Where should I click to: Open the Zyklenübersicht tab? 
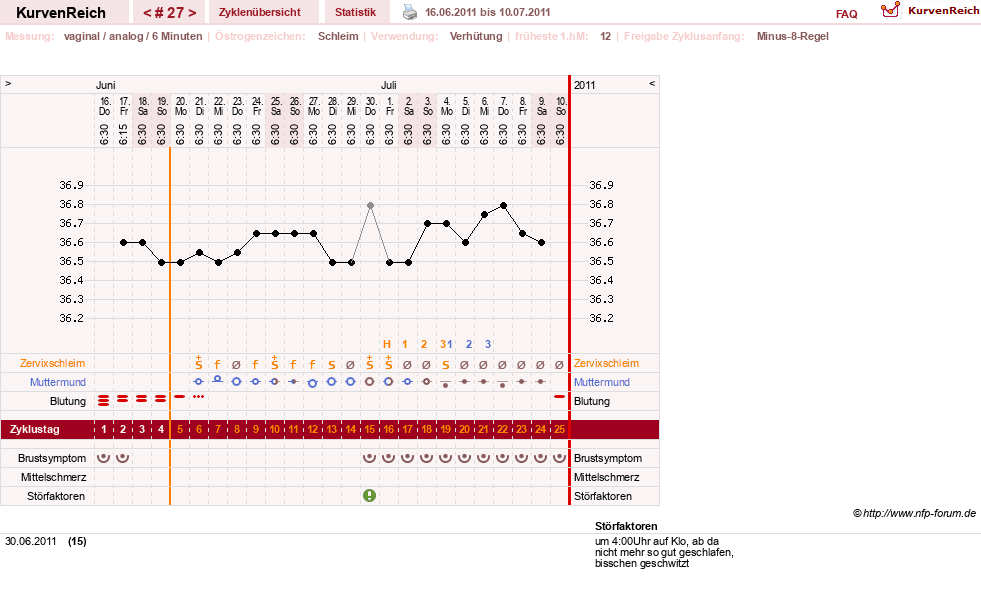point(260,12)
